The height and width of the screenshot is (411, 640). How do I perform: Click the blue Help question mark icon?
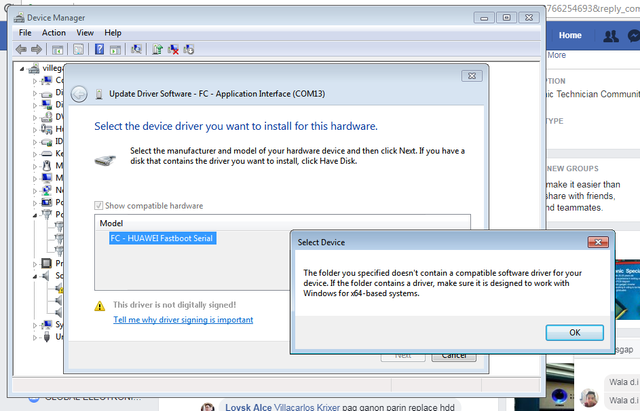pyautogui.click(x=99, y=49)
